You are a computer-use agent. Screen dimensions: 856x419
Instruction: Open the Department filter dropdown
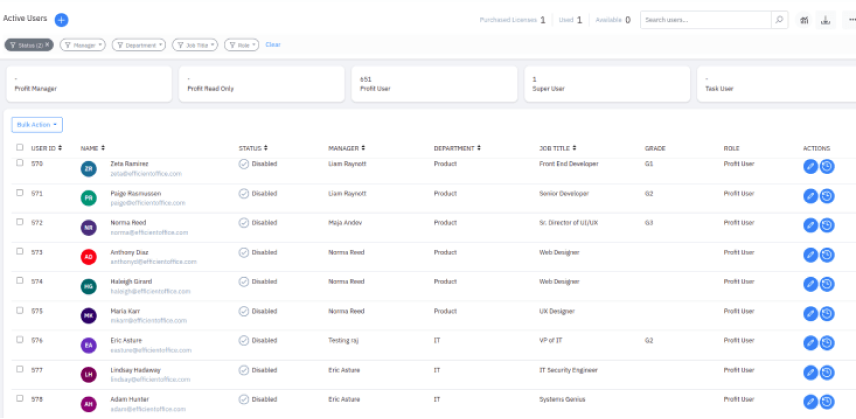(x=139, y=45)
